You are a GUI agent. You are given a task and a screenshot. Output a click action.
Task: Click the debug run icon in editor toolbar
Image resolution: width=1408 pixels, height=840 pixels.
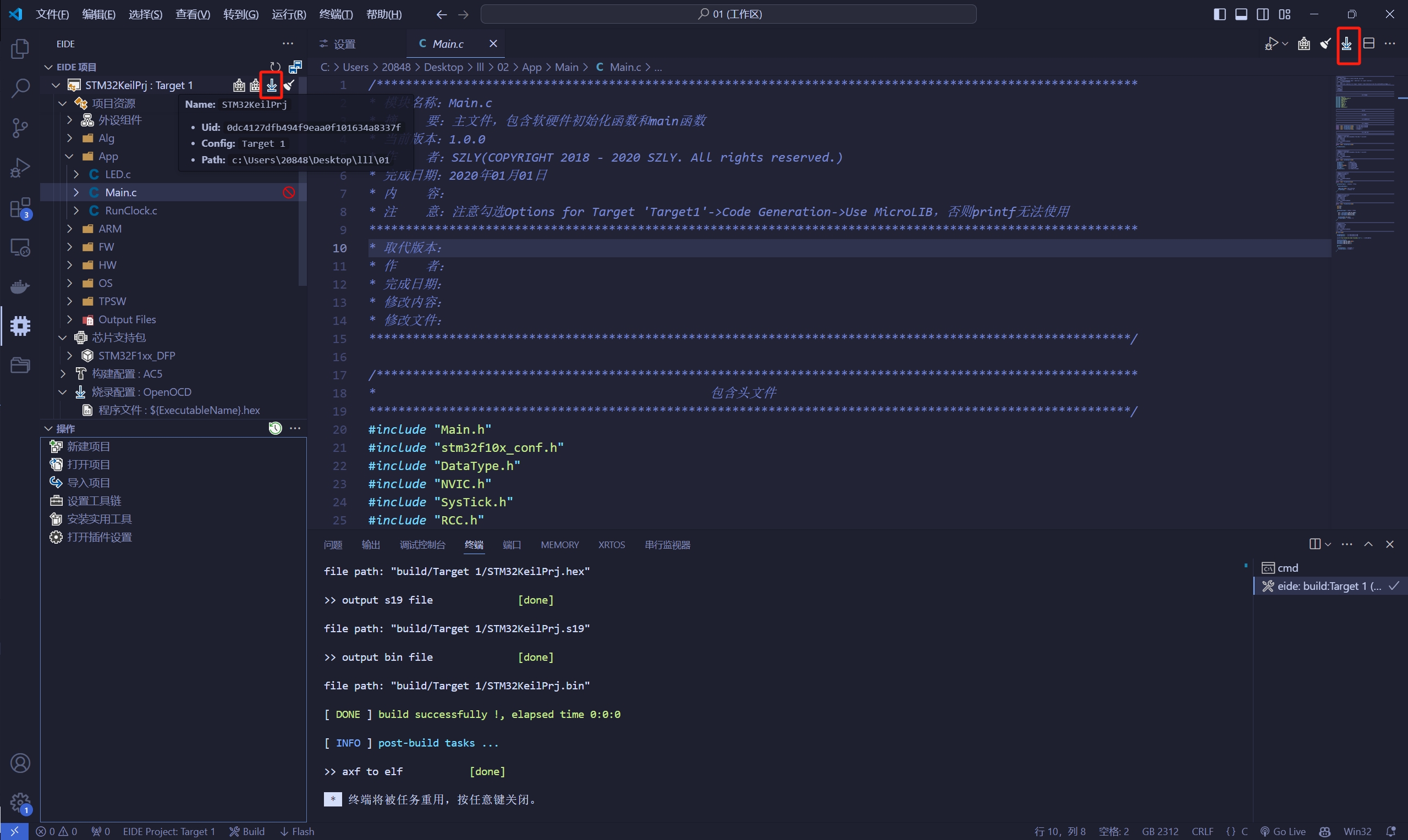1272,43
